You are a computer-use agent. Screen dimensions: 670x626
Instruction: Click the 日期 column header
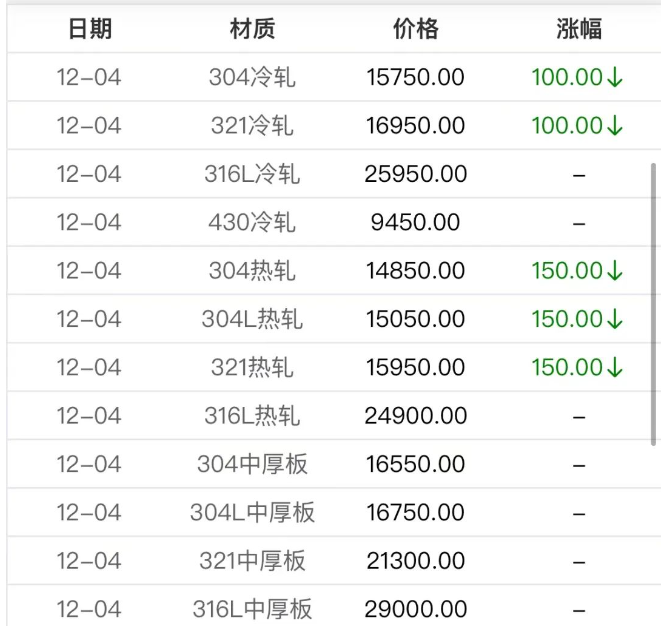point(89,29)
